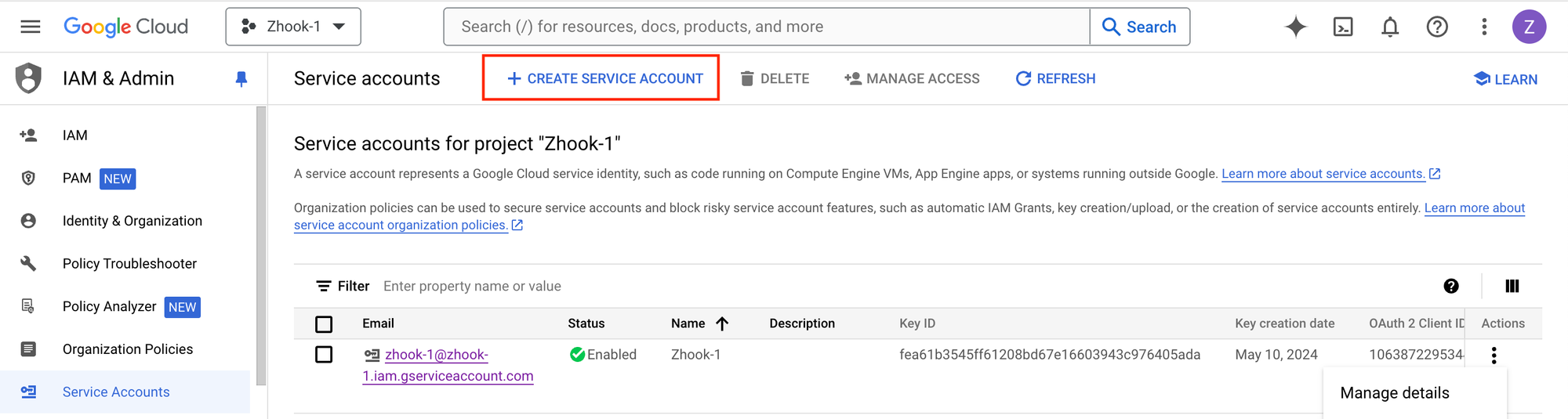This screenshot has width=1568, height=419.
Task: Open the top bar three-dot settings menu
Action: [x=1484, y=27]
